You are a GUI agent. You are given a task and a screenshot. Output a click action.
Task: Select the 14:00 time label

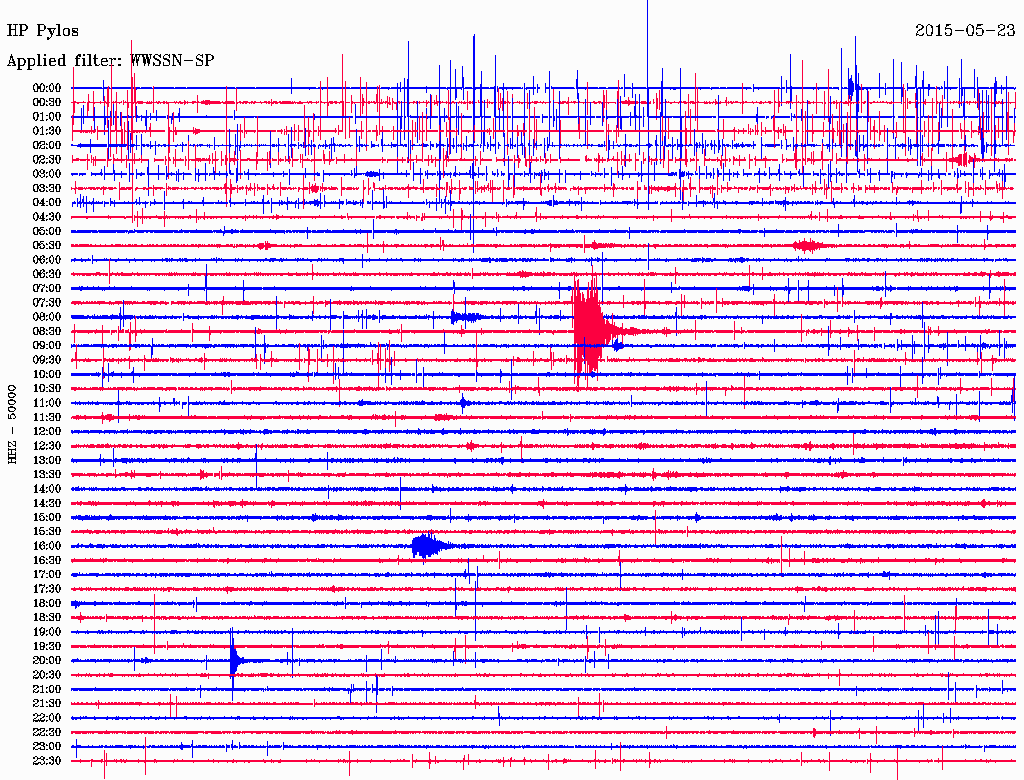click(x=47, y=489)
